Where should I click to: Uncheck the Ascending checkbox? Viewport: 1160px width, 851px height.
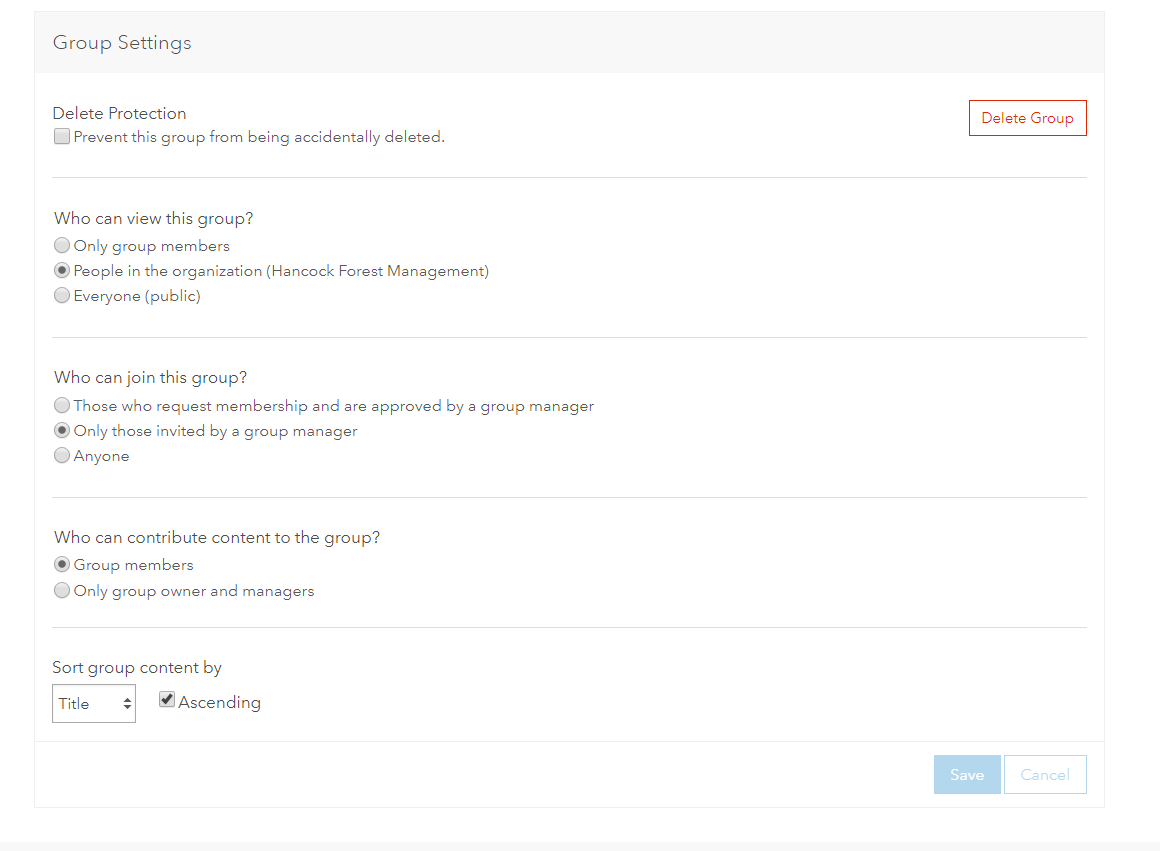tap(167, 701)
